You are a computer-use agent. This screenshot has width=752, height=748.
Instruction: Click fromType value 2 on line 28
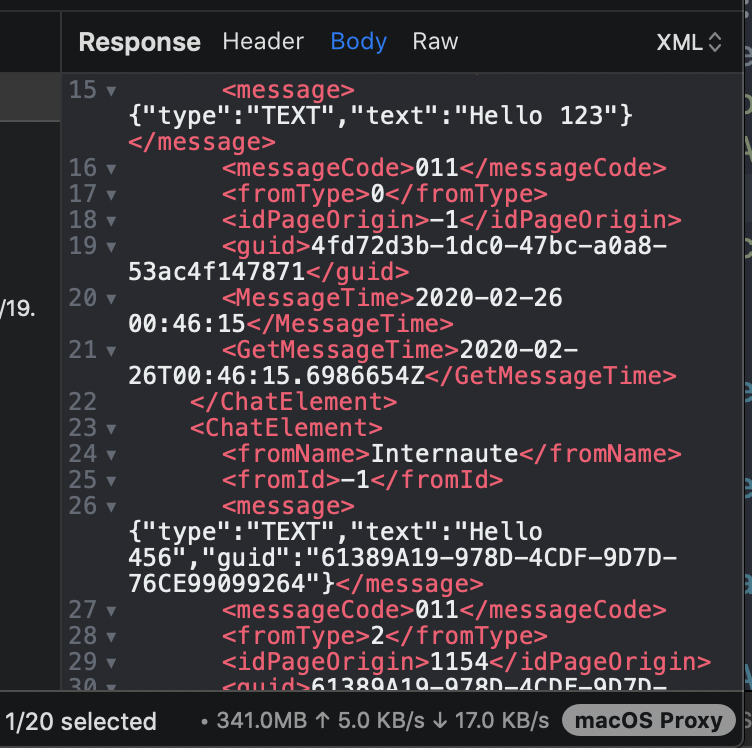pyautogui.click(x=377, y=636)
